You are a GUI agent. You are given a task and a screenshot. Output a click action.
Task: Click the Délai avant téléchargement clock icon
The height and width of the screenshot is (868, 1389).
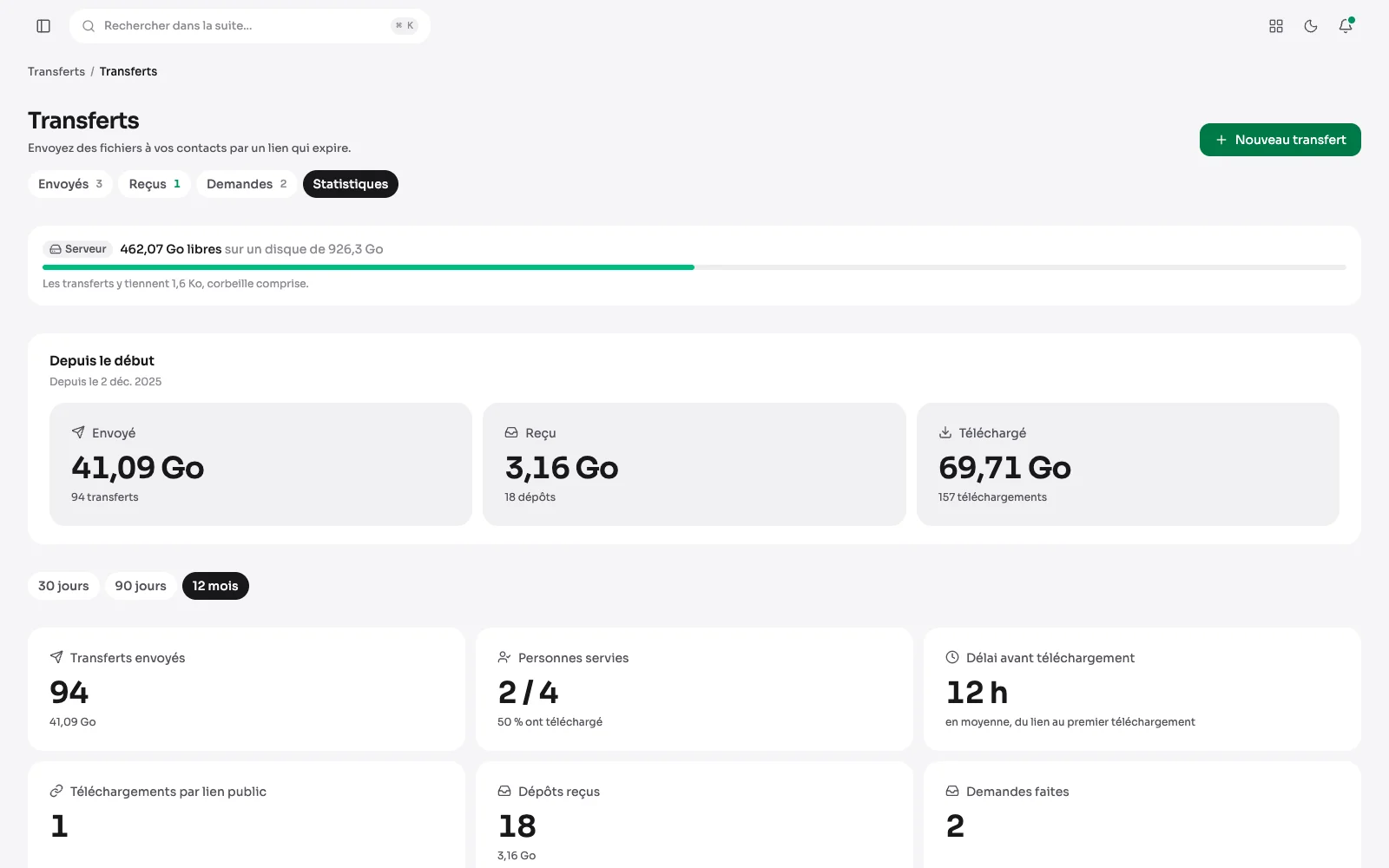(x=952, y=657)
